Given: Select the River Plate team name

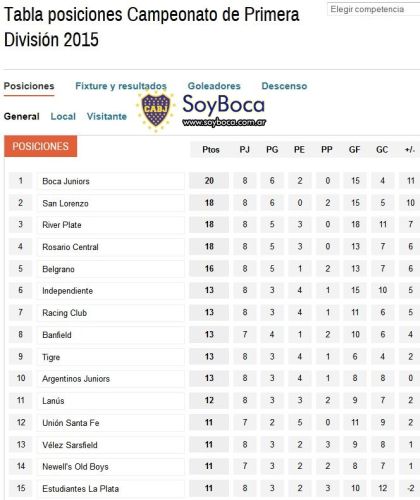Looking at the screenshot, I should 62,225.
